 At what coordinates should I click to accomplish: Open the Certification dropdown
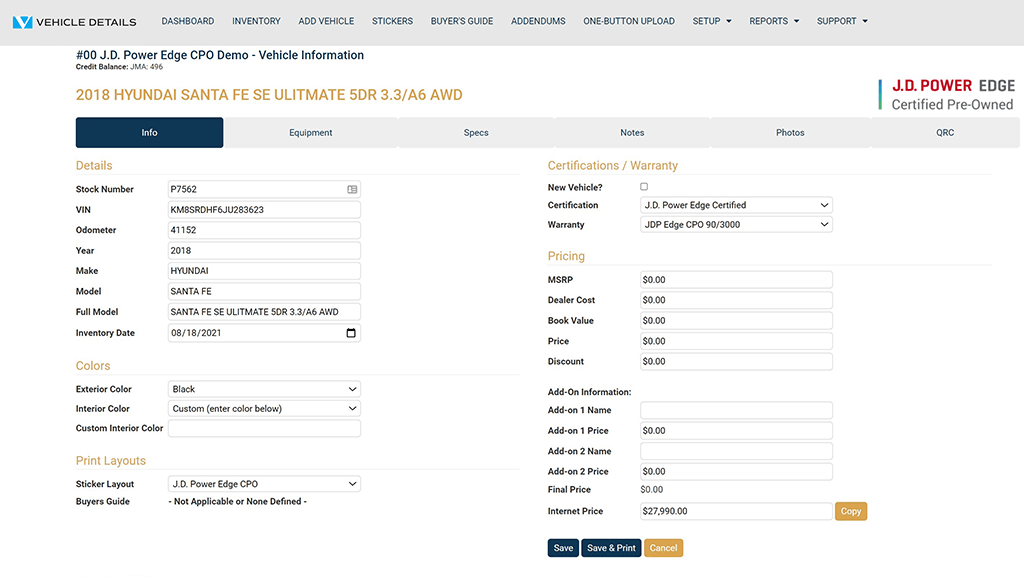[x=736, y=205]
